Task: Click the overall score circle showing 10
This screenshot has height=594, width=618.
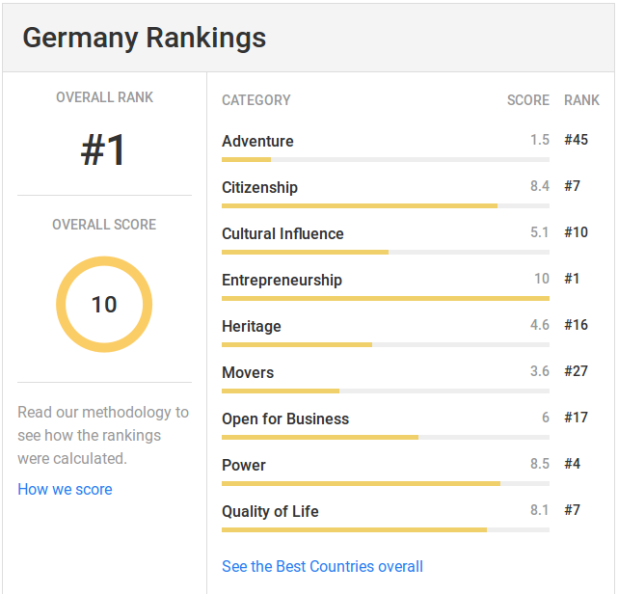Action: pos(104,304)
